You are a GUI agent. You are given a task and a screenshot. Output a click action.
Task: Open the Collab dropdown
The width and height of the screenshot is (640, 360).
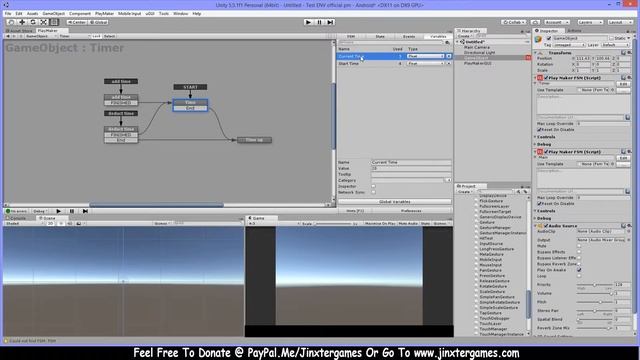514,22
